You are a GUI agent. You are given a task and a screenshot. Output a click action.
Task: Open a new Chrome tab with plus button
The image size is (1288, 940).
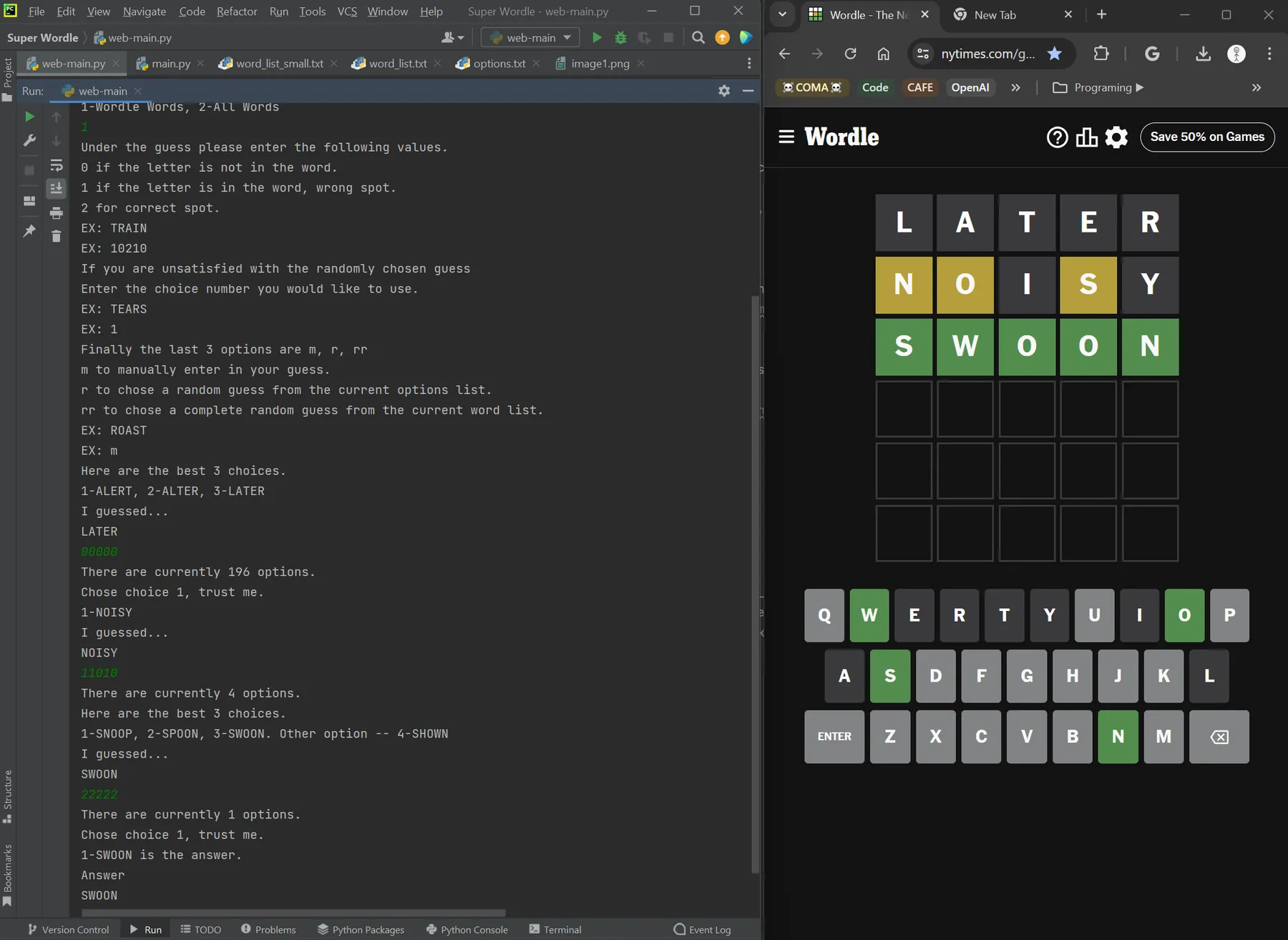[1101, 14]
